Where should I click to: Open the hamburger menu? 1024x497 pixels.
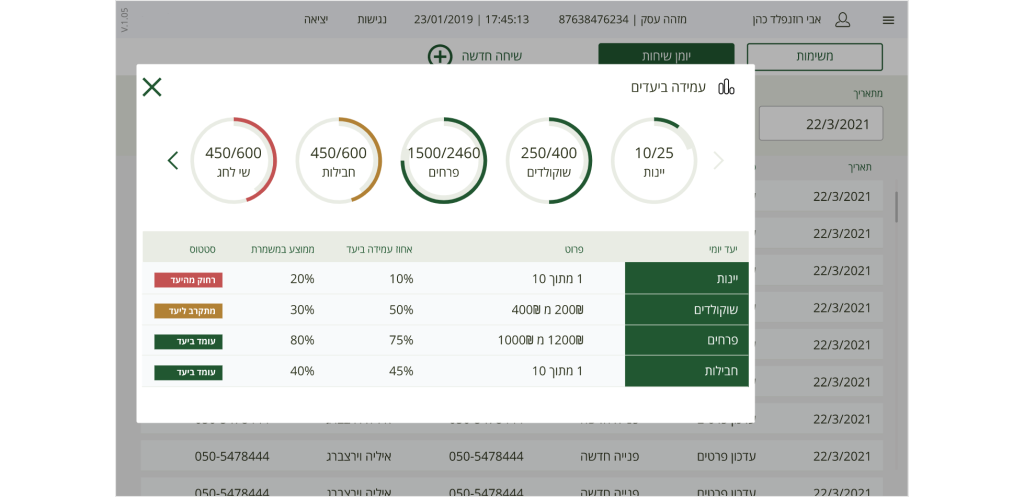coord(888,20)
